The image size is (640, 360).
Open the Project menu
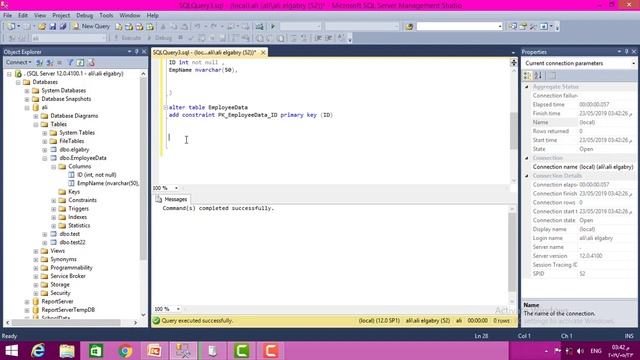(61, 16)
